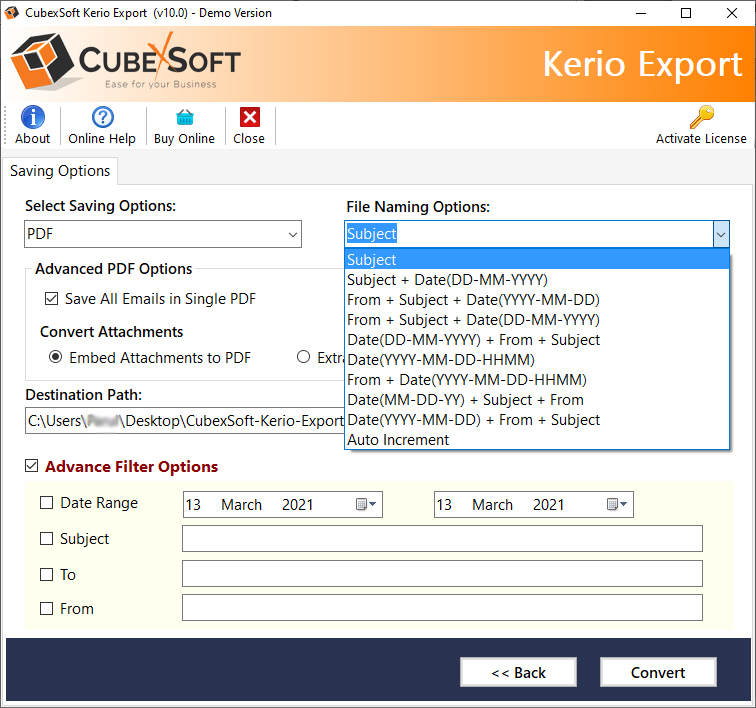Maximize the Kerio Export window

(x=686, y=13)
